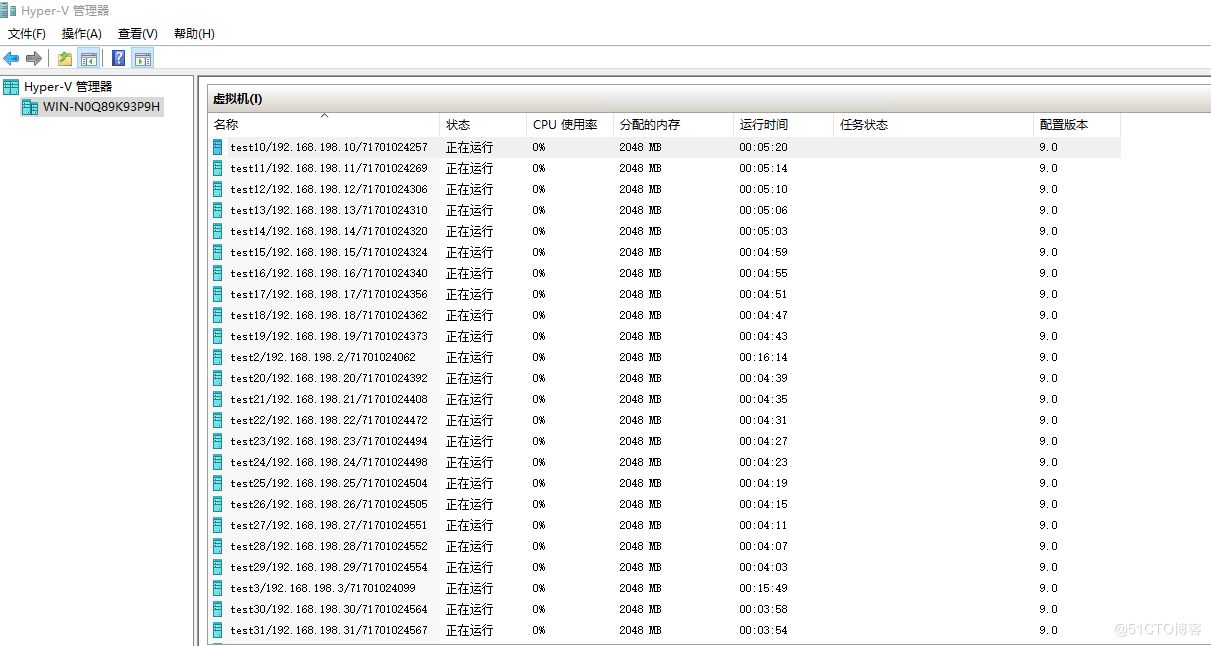The image size is (1211, 646).
Task: Click the VM icon beside test26
Action: pos(218,504)
